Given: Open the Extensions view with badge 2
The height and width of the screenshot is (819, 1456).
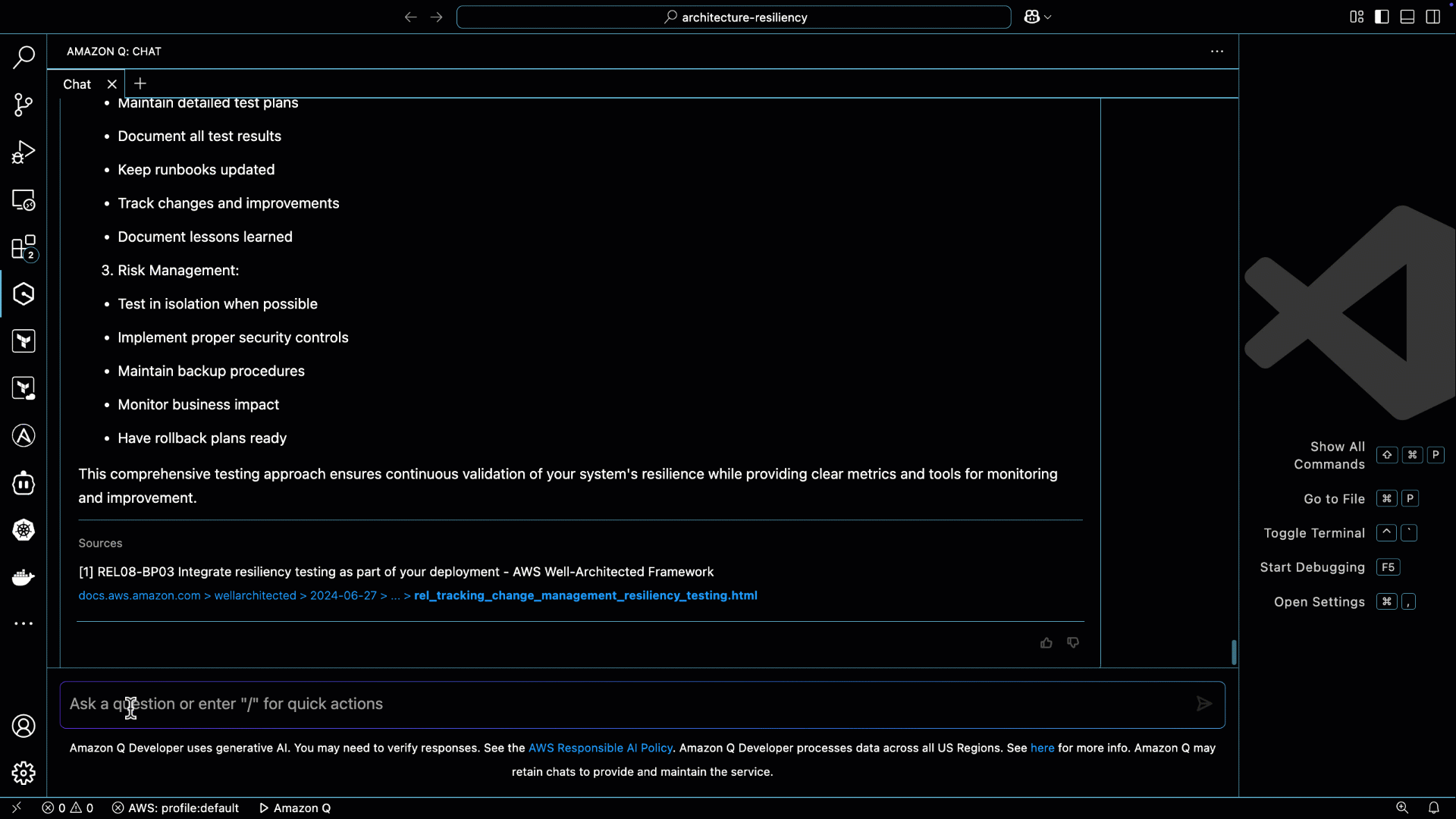Looking at the screenshot, I should point(24,247).
